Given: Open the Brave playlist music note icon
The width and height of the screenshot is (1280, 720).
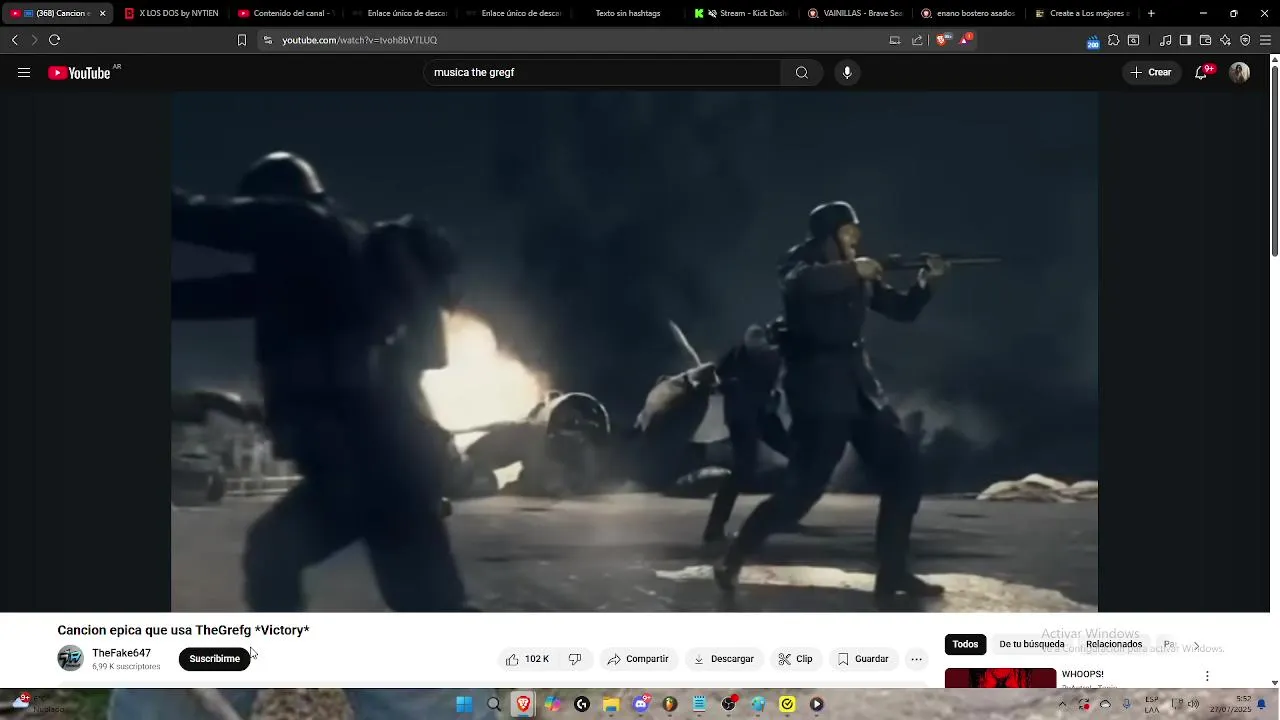Looking at the screenshot, I should (1165, 40).
